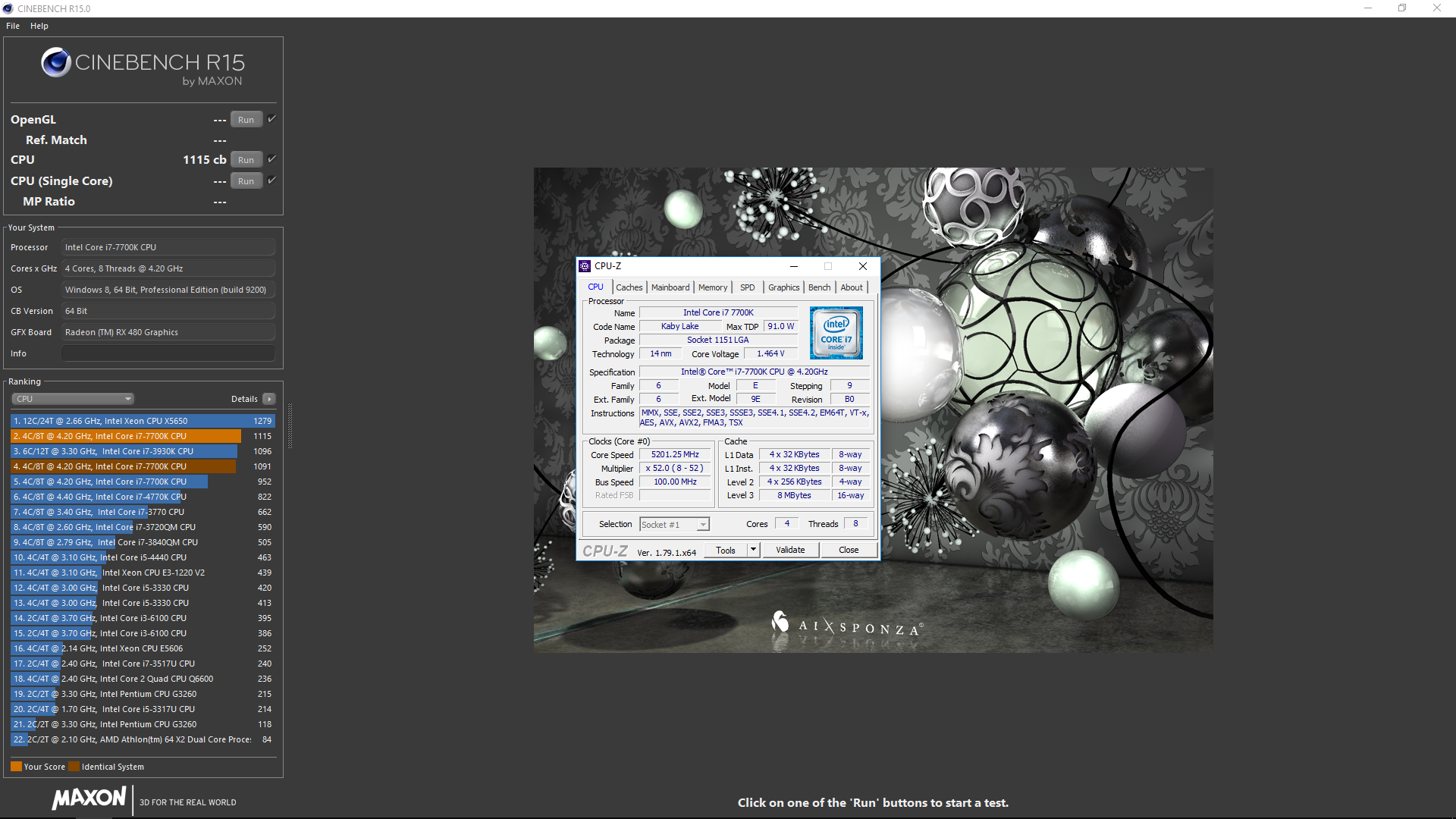Open the Help menu
The width and height of the screenshot is (1456, 819).
tap(39, 26)
